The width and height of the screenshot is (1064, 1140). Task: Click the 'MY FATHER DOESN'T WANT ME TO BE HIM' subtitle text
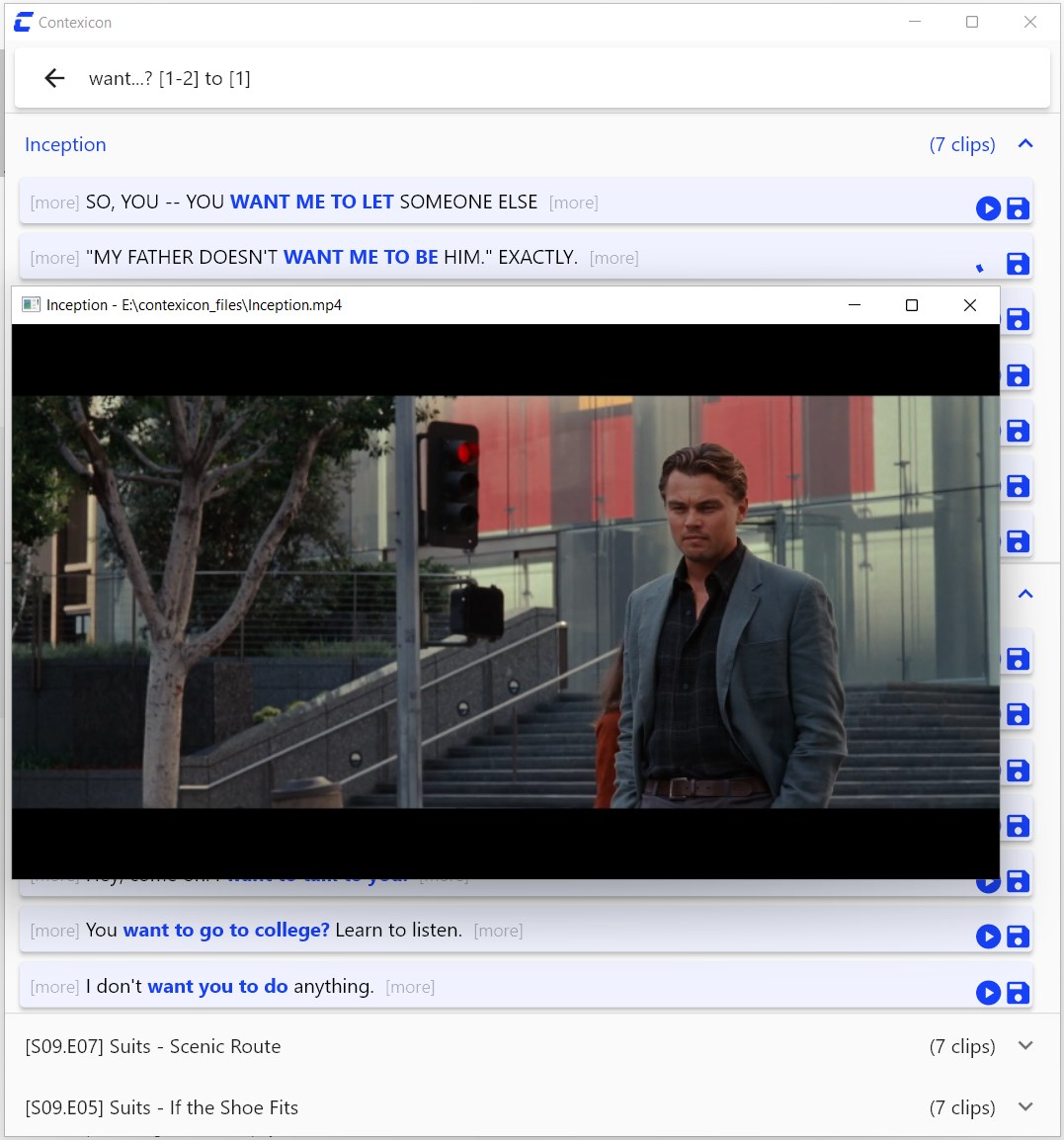pos(332,258)
